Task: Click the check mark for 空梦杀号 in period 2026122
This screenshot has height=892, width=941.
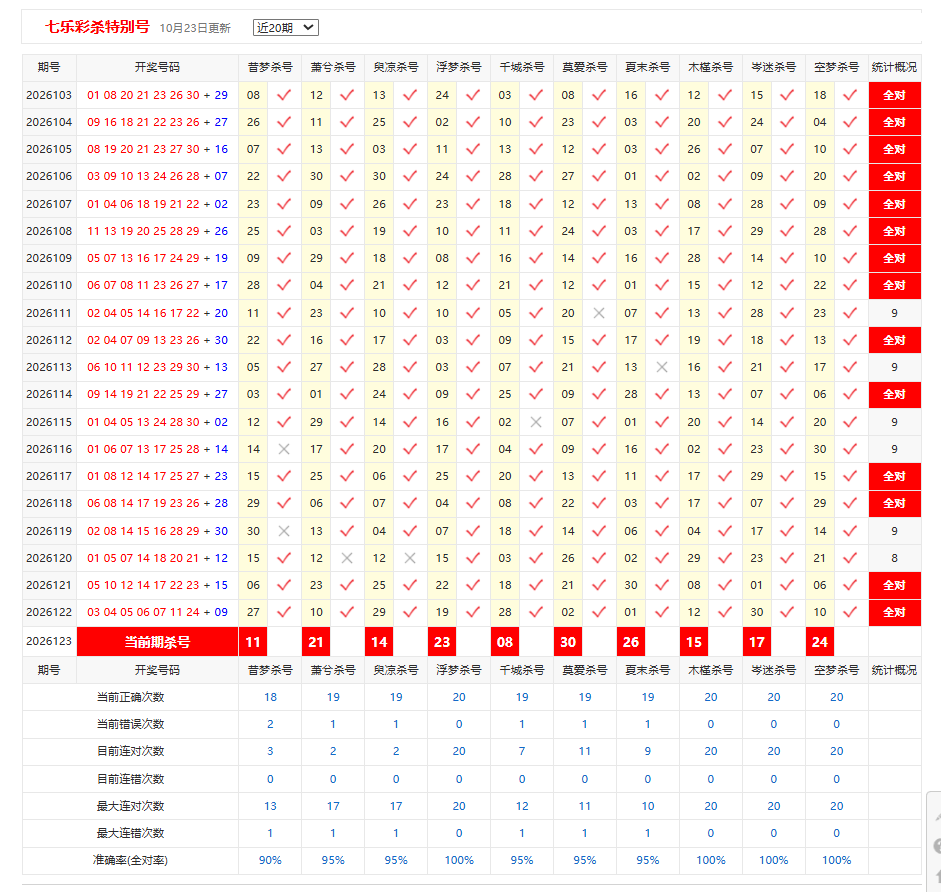Action: tap(850, 612)
